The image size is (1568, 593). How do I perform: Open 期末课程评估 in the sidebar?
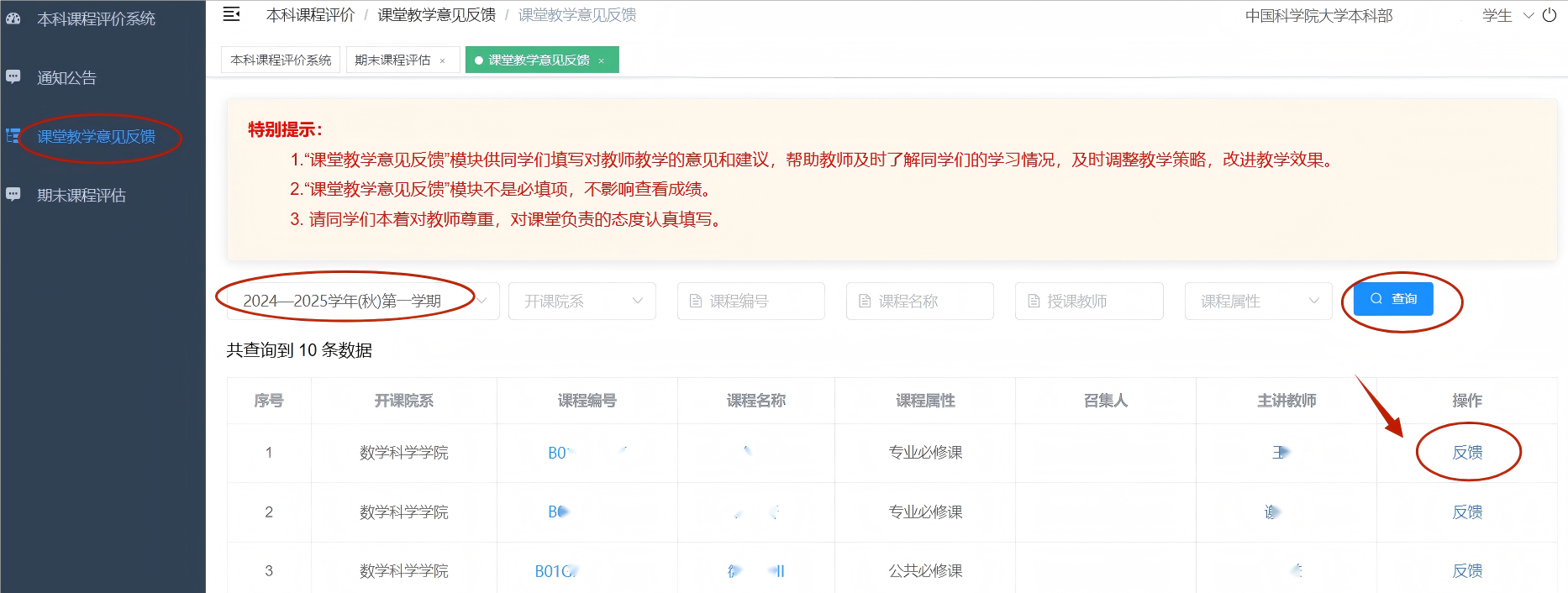click(x=82, y=195)
